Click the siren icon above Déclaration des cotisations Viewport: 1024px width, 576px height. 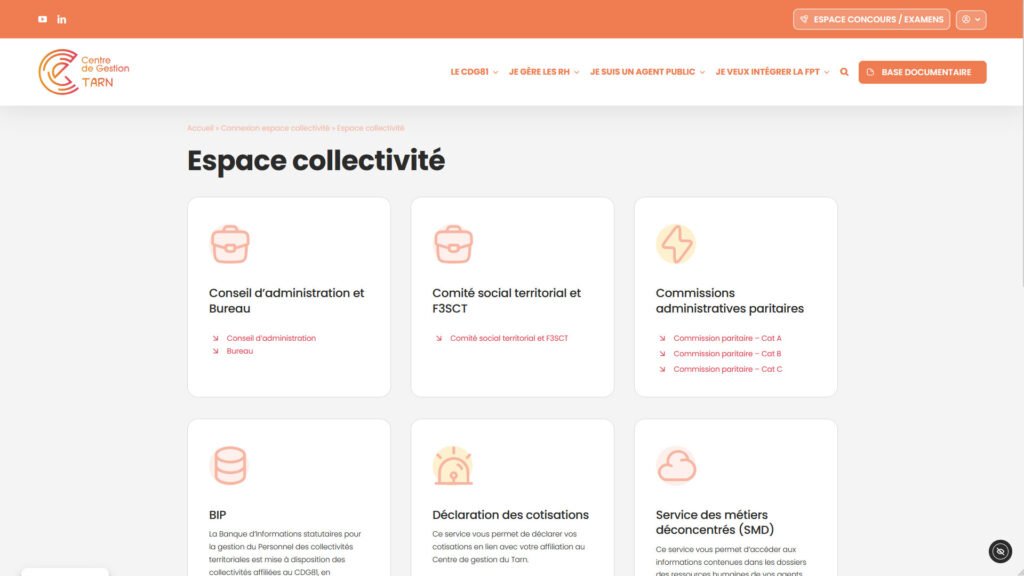[452, 465]
